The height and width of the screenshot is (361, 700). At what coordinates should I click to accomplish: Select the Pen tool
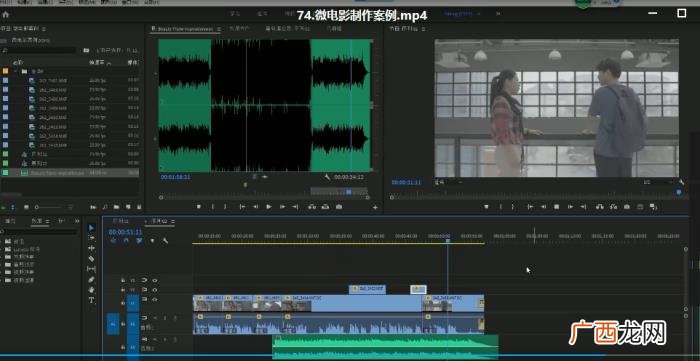click(x=91, y=279)
